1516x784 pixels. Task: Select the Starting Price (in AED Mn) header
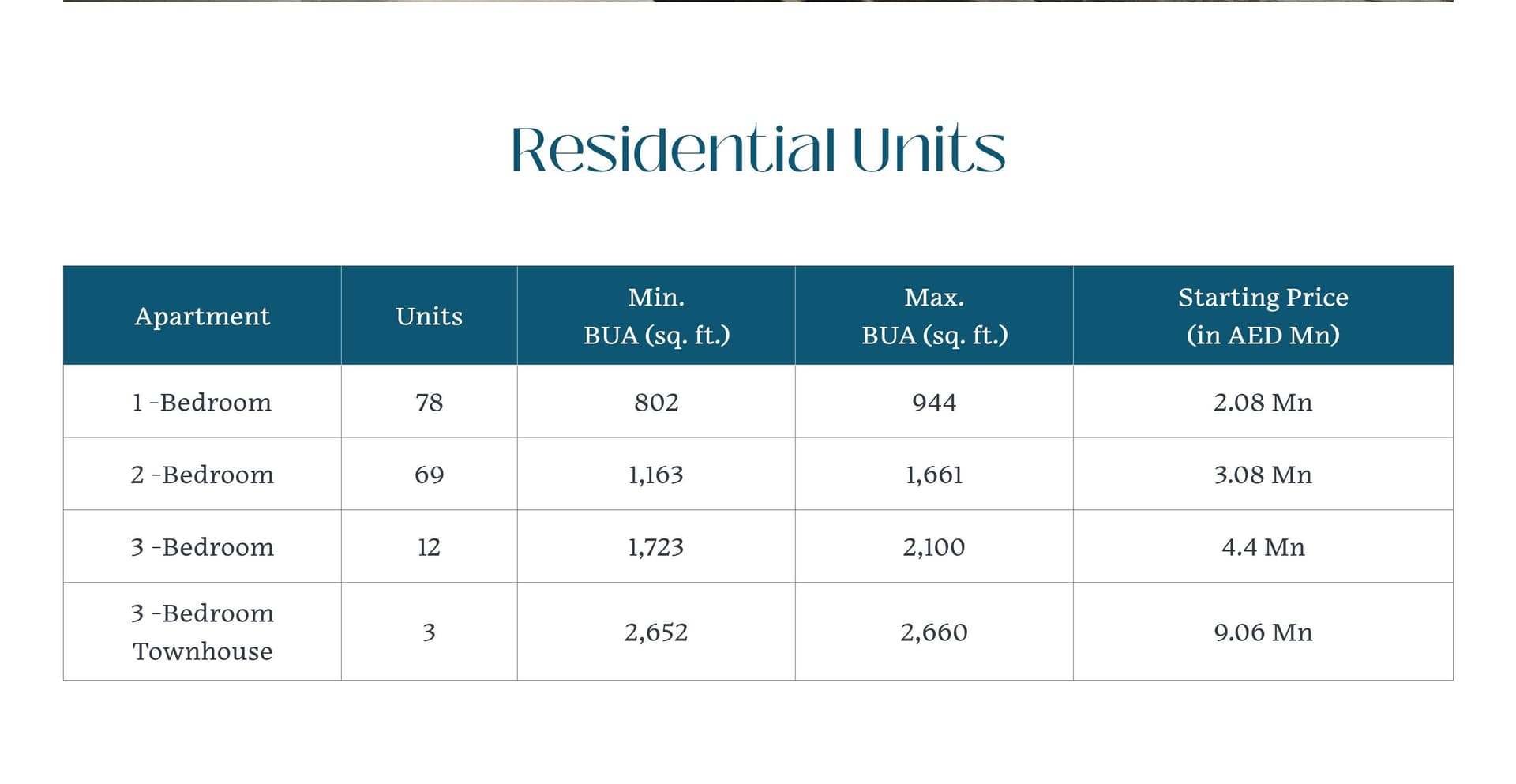pyautogui.click(x=1263, y=316)
